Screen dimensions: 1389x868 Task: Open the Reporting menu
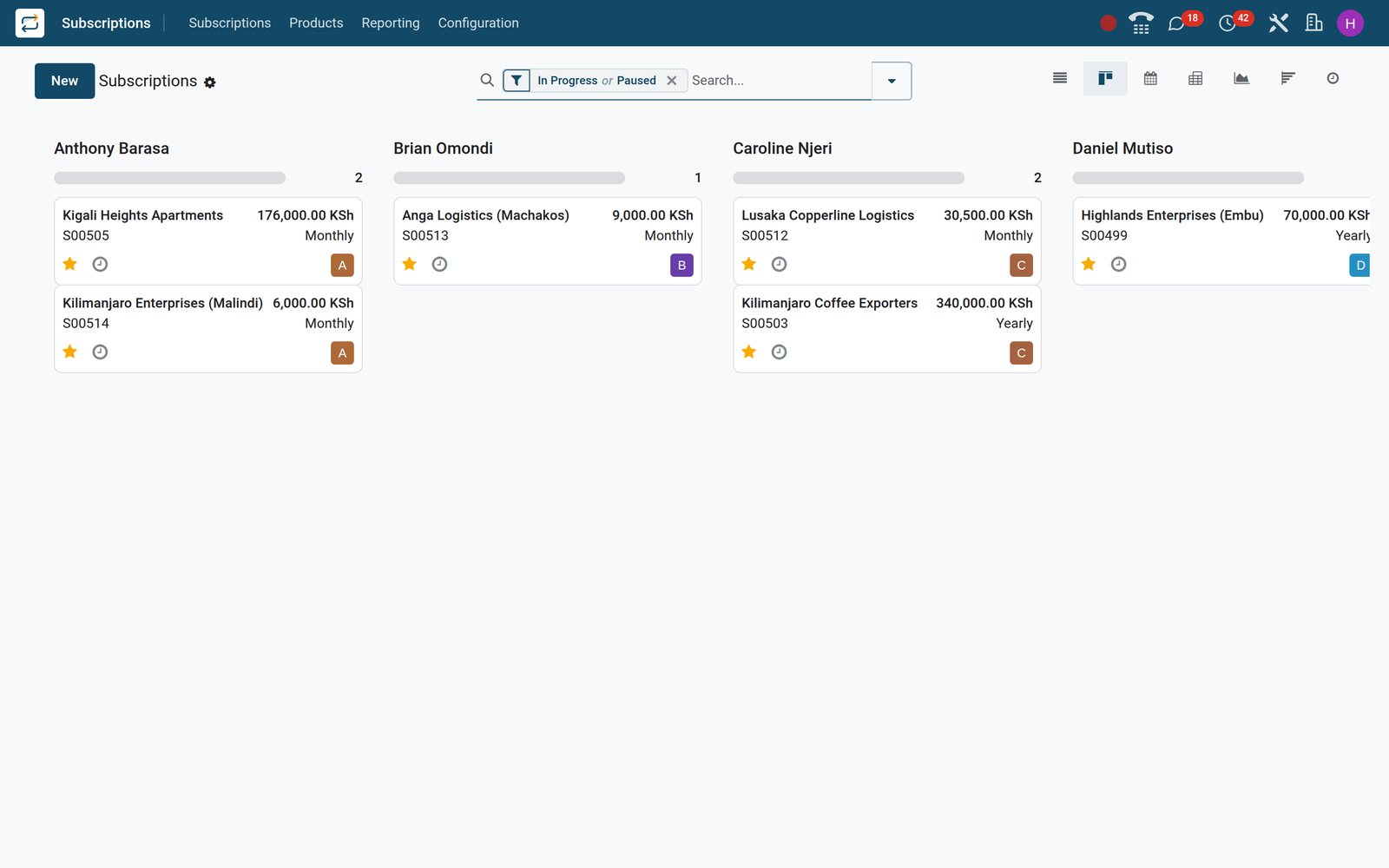point(391,23)
